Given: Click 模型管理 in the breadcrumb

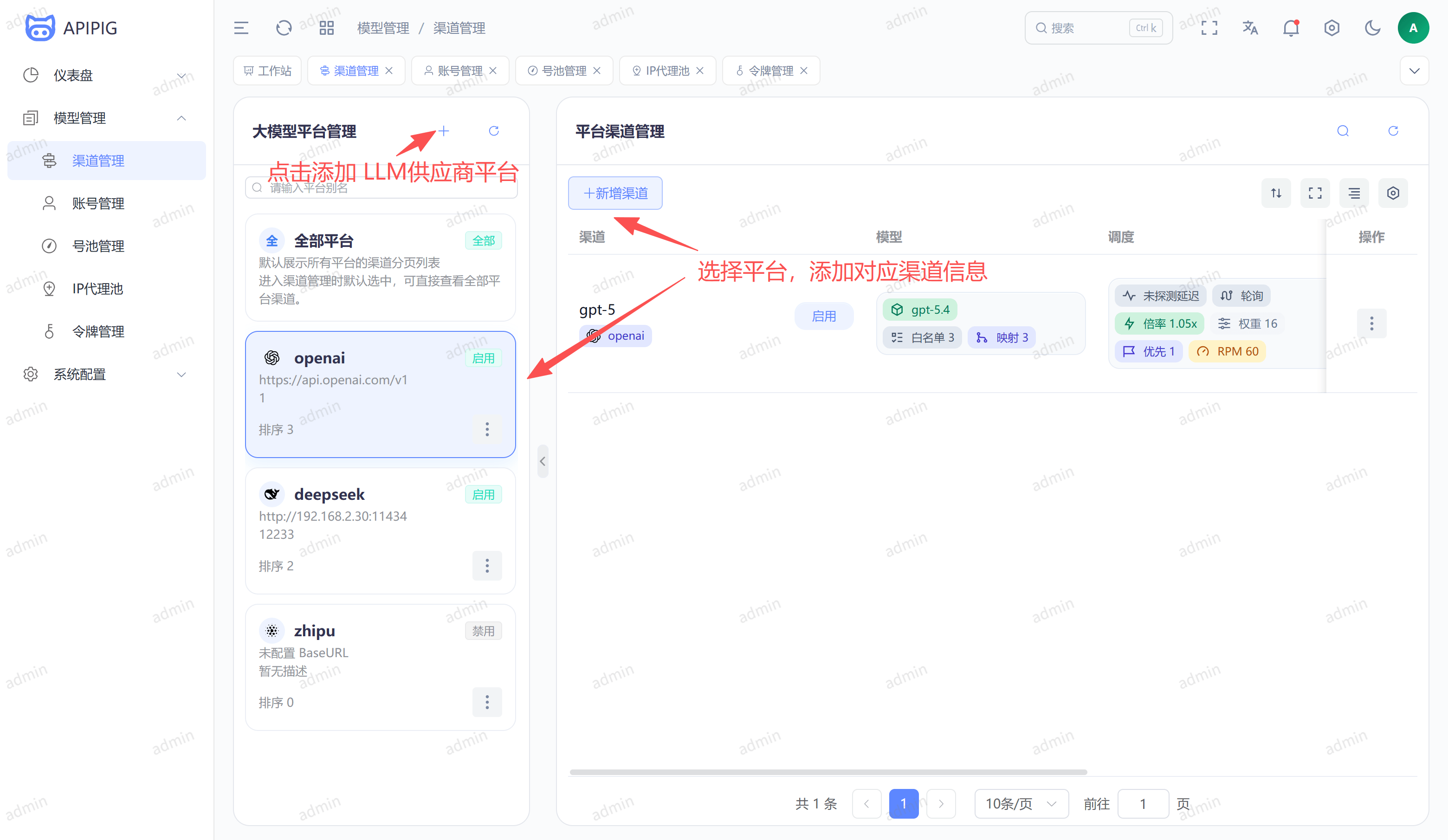Looking at the screenshot, I should point(383,27).
